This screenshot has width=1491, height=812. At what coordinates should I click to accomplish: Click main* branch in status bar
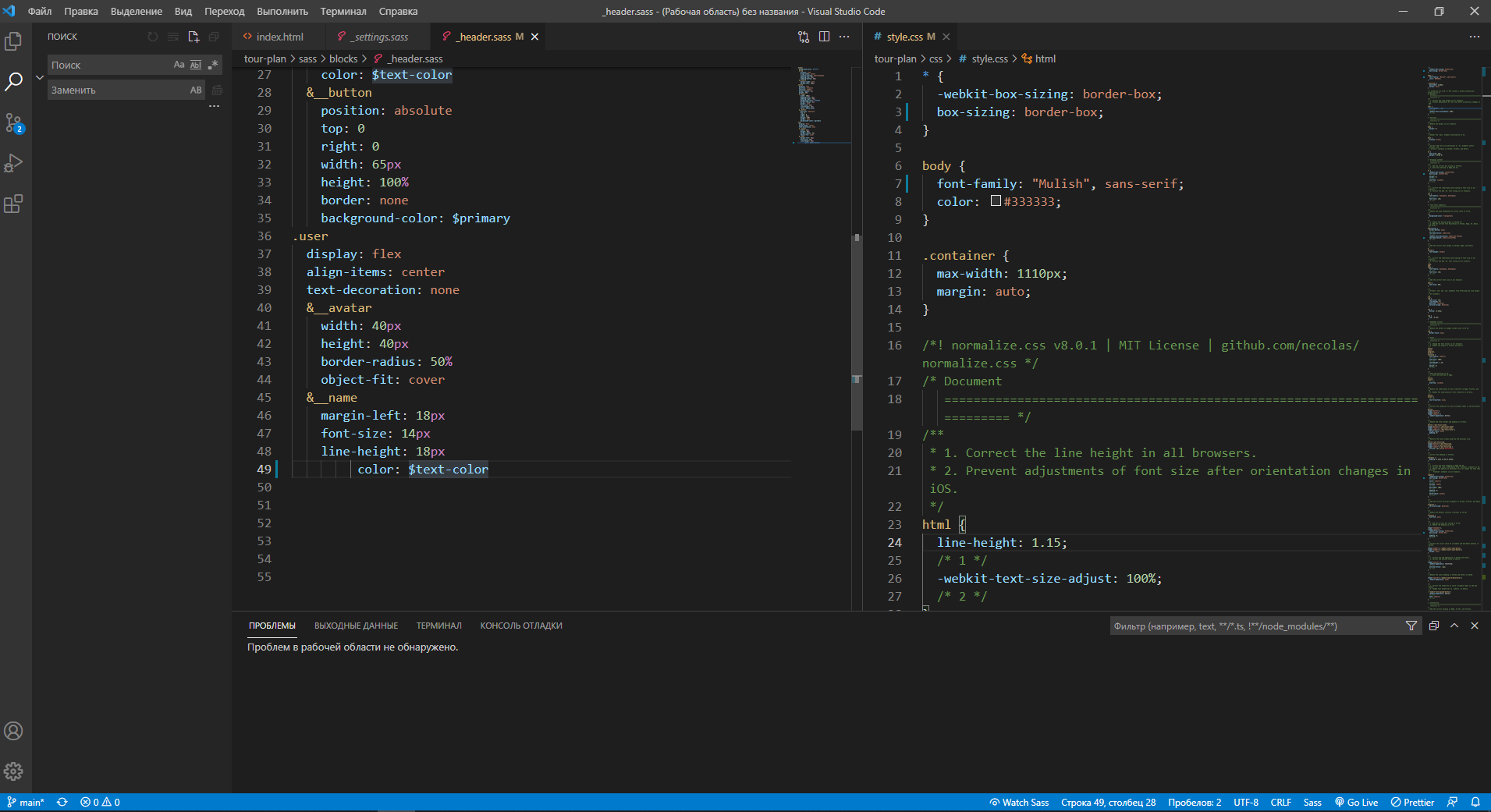click(x=26, y=802)
